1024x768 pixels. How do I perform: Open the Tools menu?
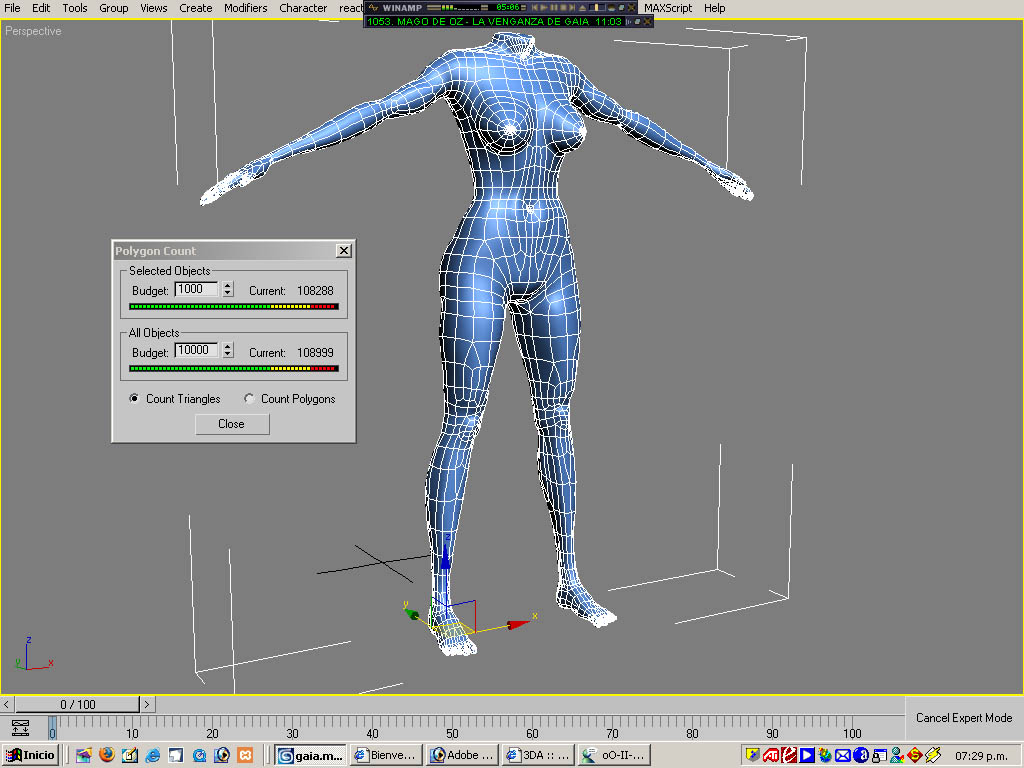(74, 8)
